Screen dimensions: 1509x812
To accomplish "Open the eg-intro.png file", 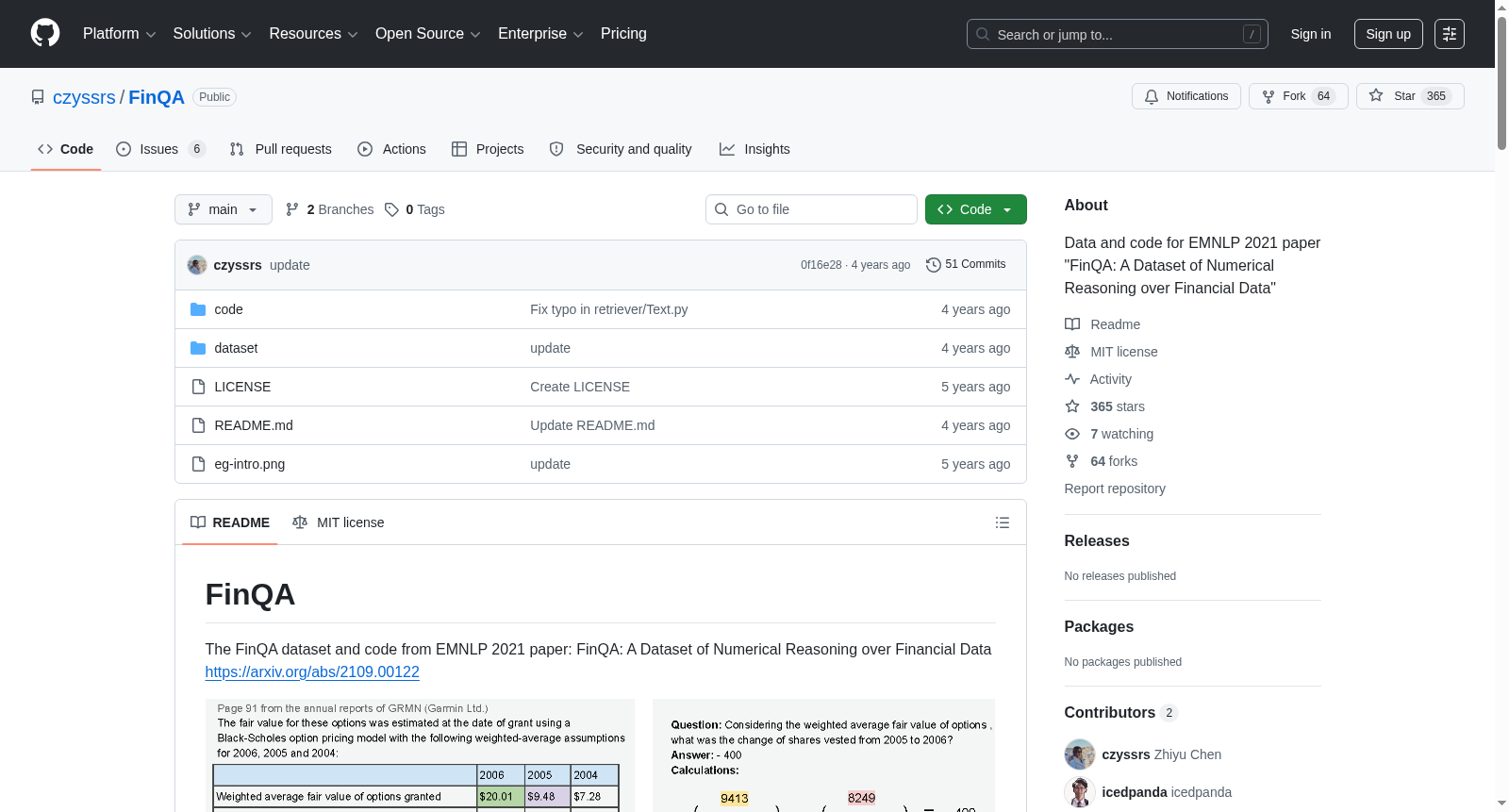I will tap(249, 464).
